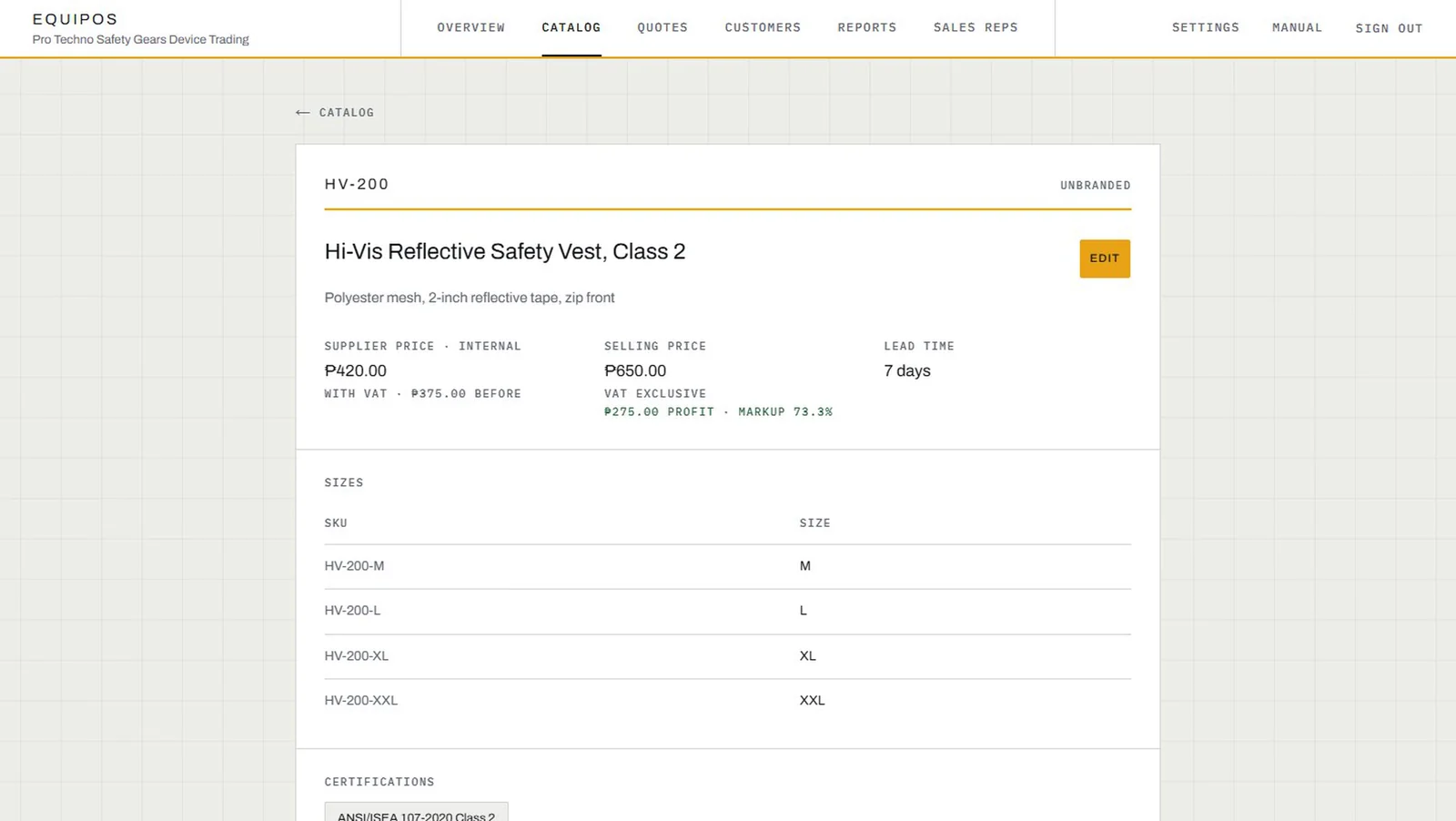
Task: View the Reports tab
Action: click(x=867, y=27)
